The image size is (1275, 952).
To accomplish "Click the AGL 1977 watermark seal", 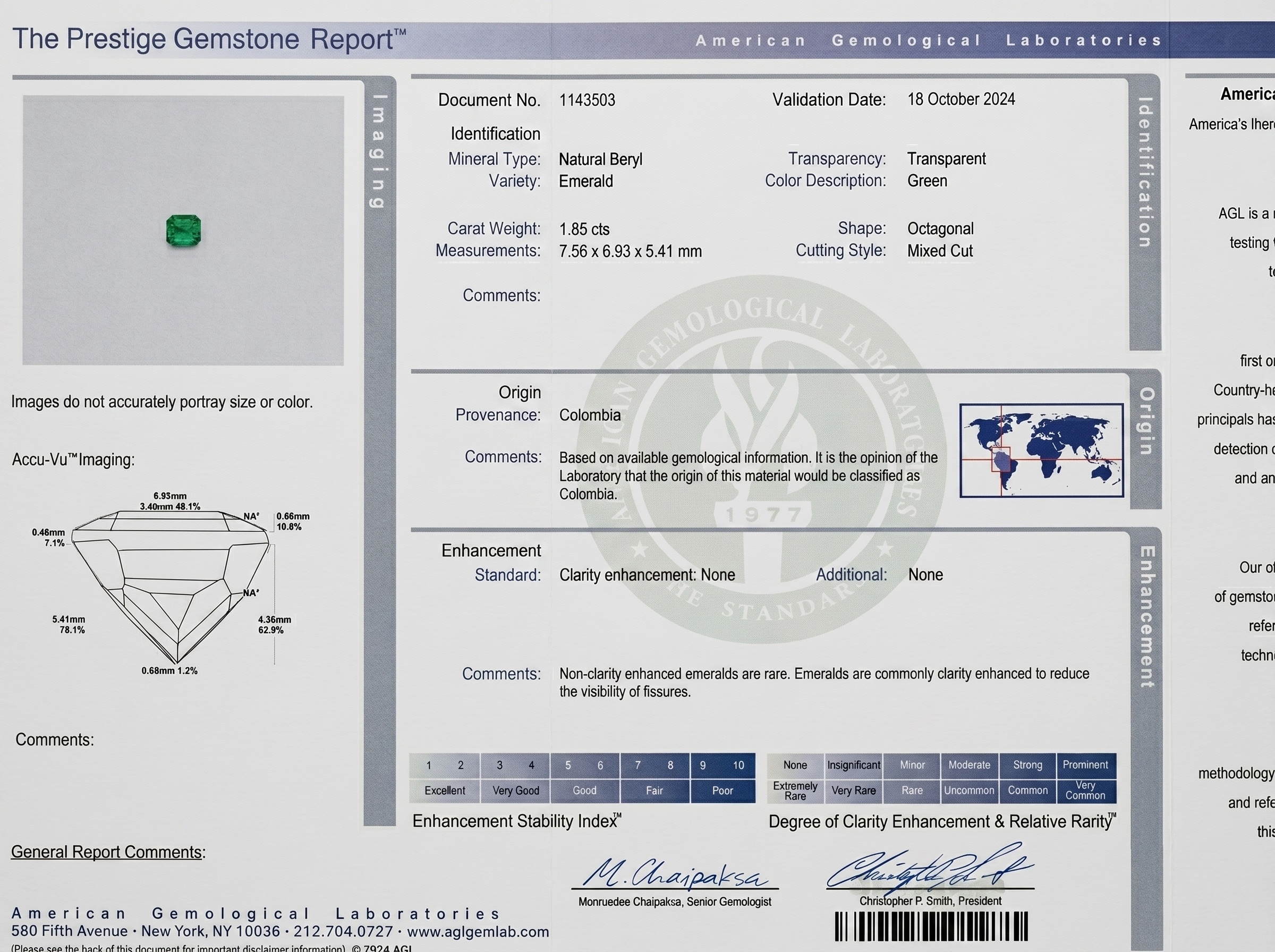I will point(761,458).
